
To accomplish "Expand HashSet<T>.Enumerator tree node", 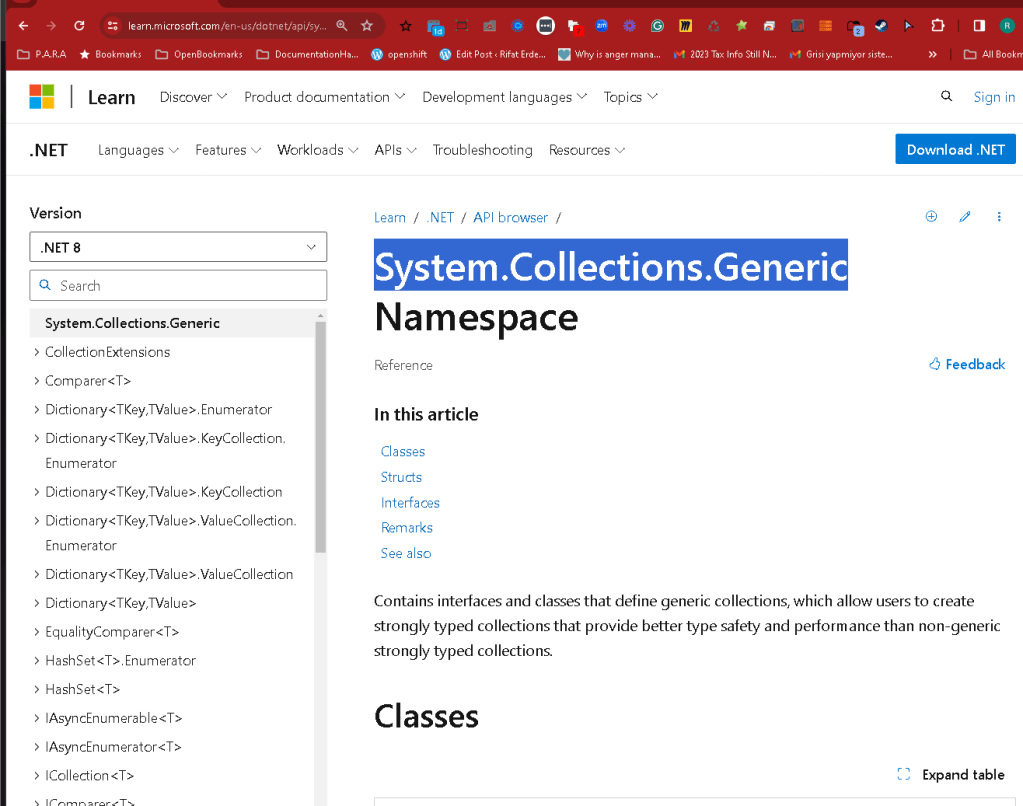I will tap(36, 660).
